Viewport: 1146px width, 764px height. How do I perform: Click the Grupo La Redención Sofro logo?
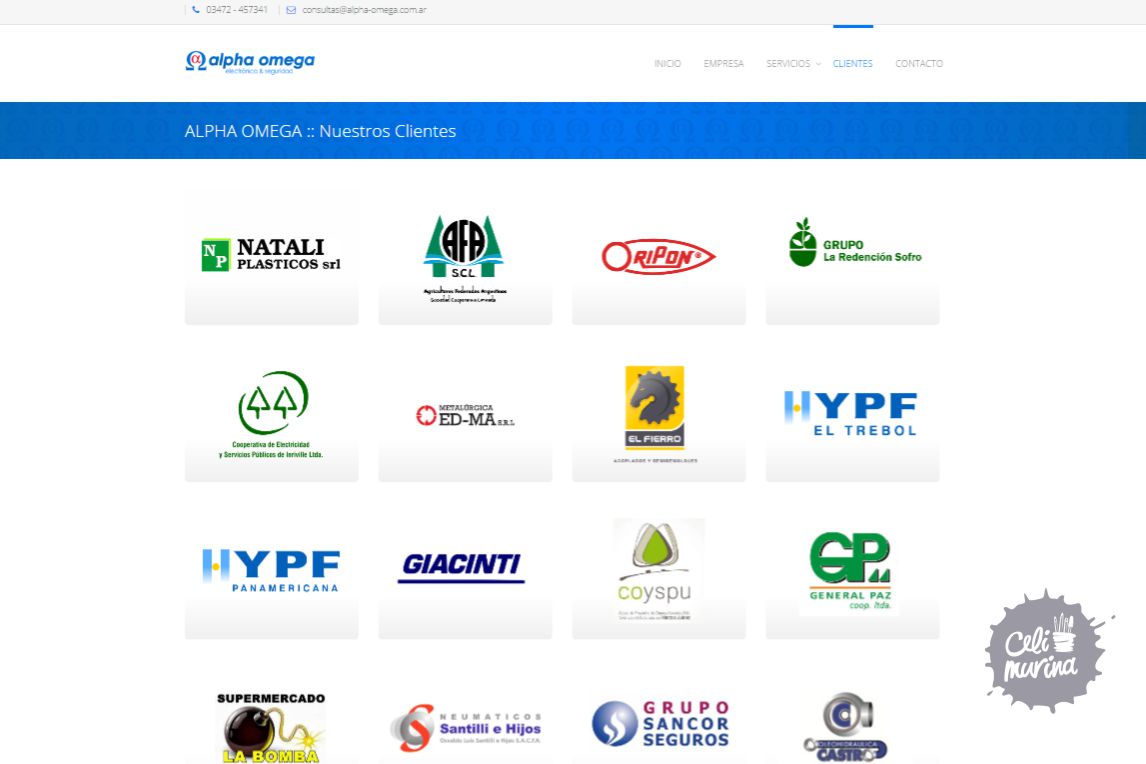(x=852, y=243)
